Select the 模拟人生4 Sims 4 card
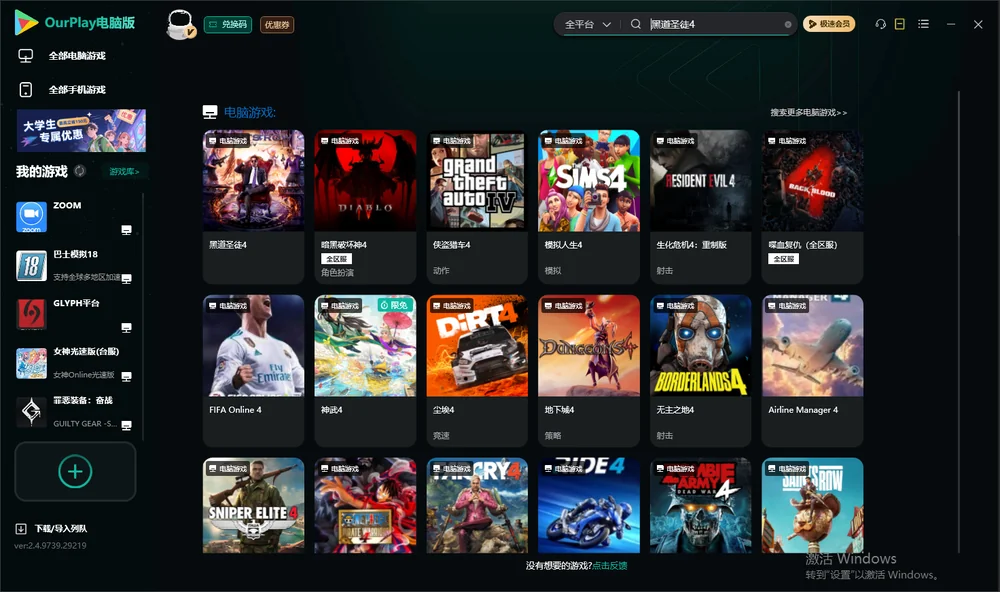 (x=589, y=207)
